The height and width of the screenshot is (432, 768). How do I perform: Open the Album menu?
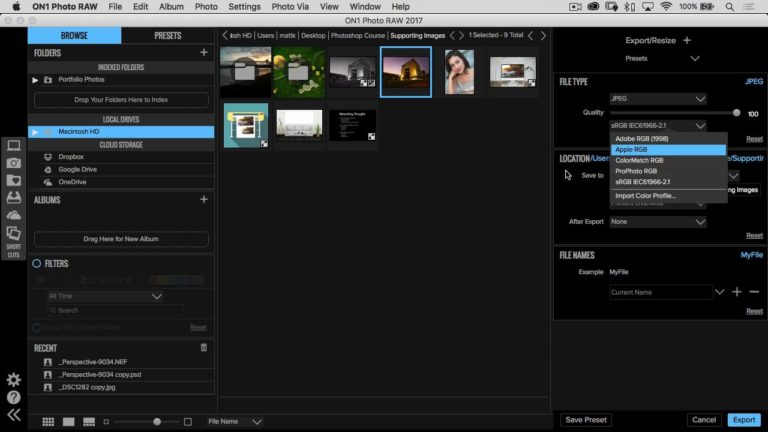[x=171, y=7]
